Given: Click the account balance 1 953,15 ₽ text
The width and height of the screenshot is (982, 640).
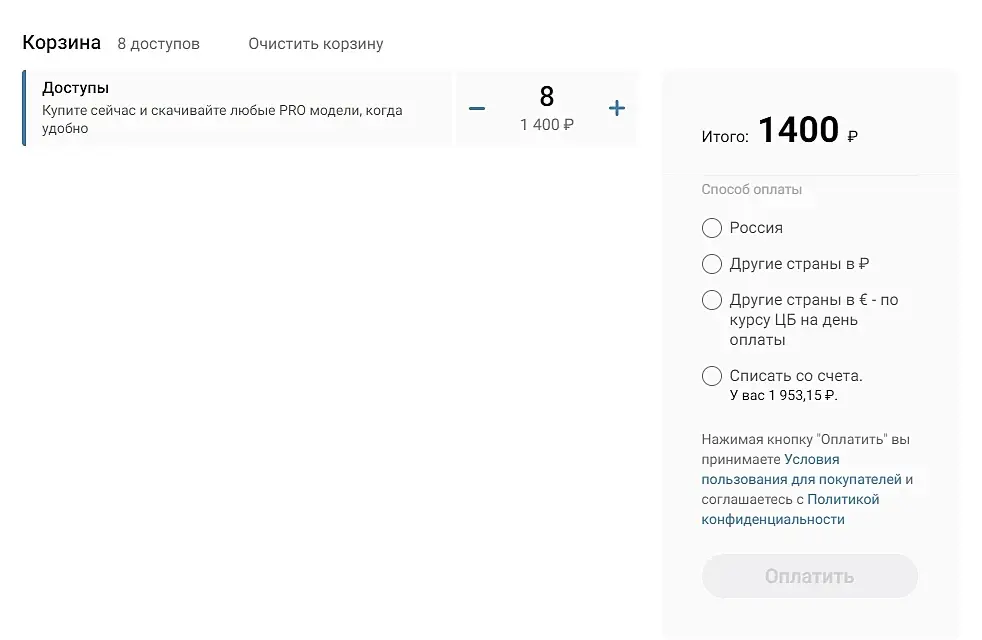Looking at the screenshot, I should point(784,396).
